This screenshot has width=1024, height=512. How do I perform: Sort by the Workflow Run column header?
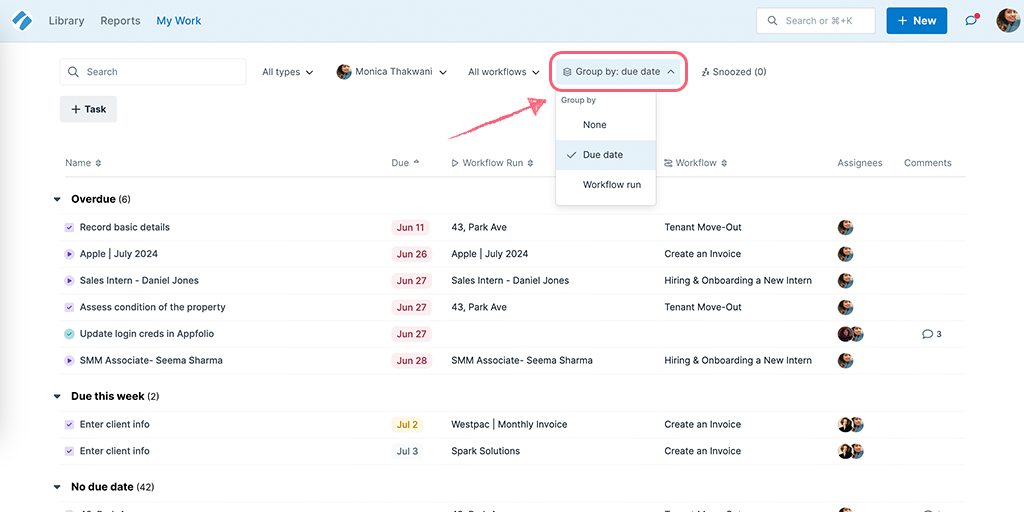click(x=493, y=163)
